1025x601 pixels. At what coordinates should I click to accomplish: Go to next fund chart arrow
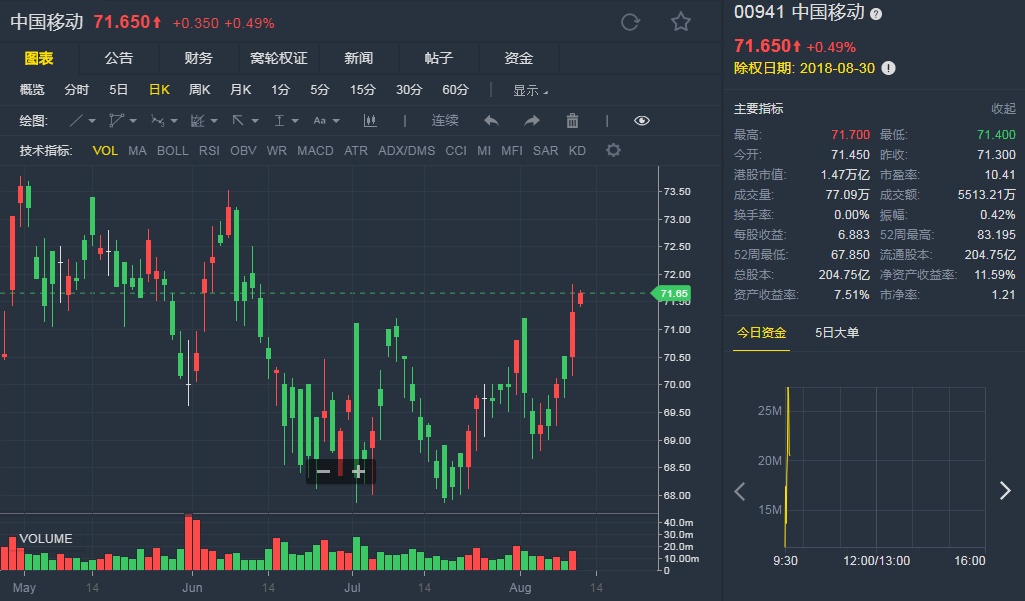point(1005,490)
